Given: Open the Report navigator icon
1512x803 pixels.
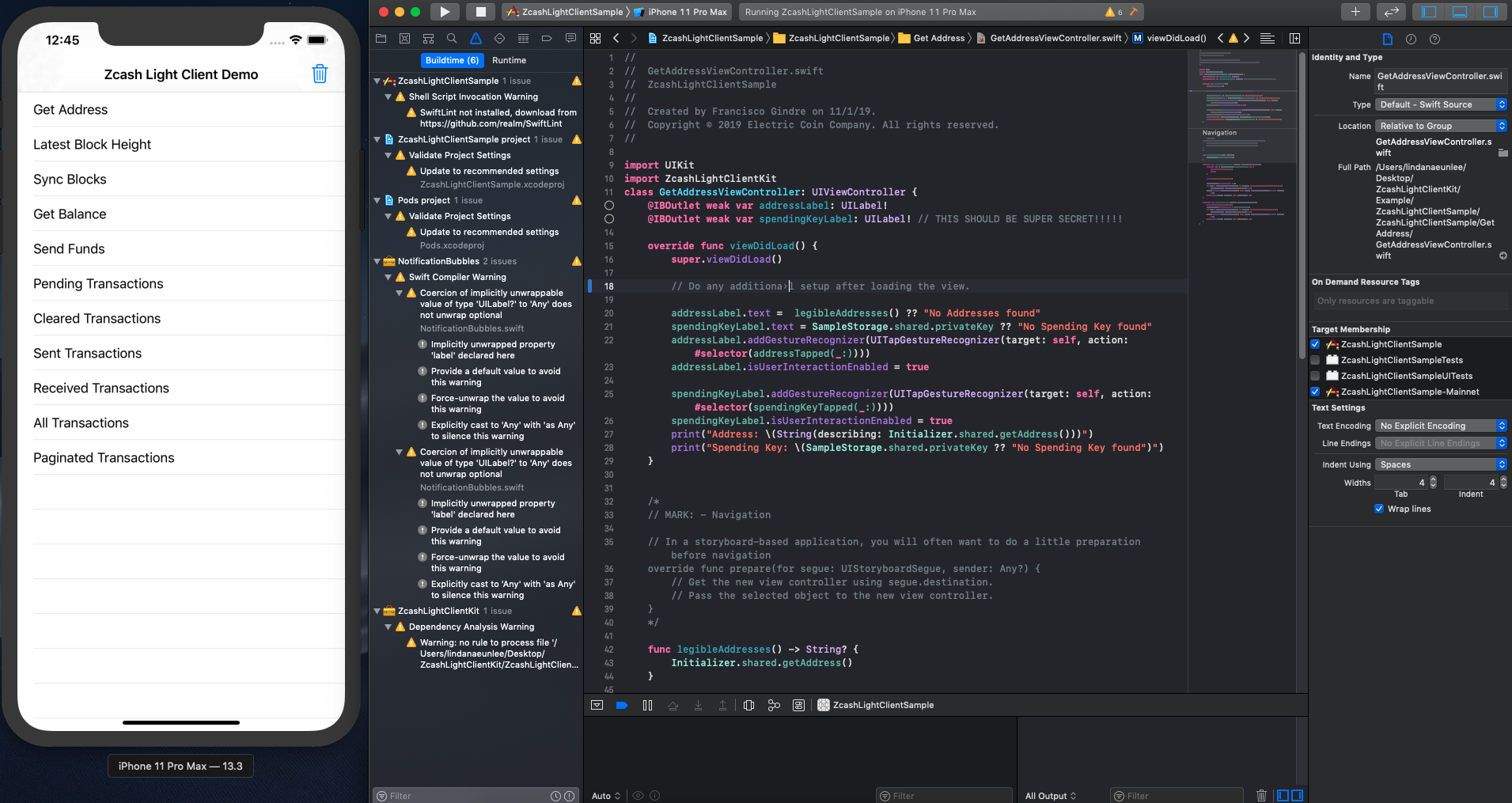Looking at the screenshot, I should pyautogui.click(x=570, y=38).
